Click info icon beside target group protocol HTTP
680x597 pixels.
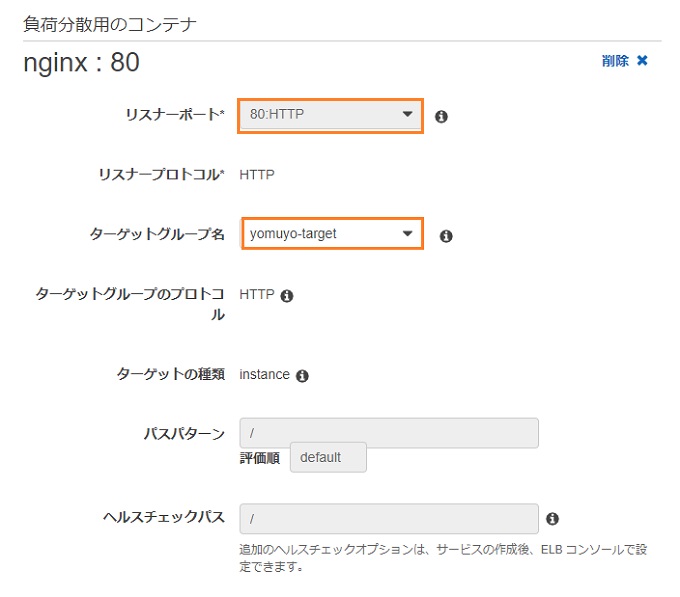pyautogui.click(x=287, y=296)
